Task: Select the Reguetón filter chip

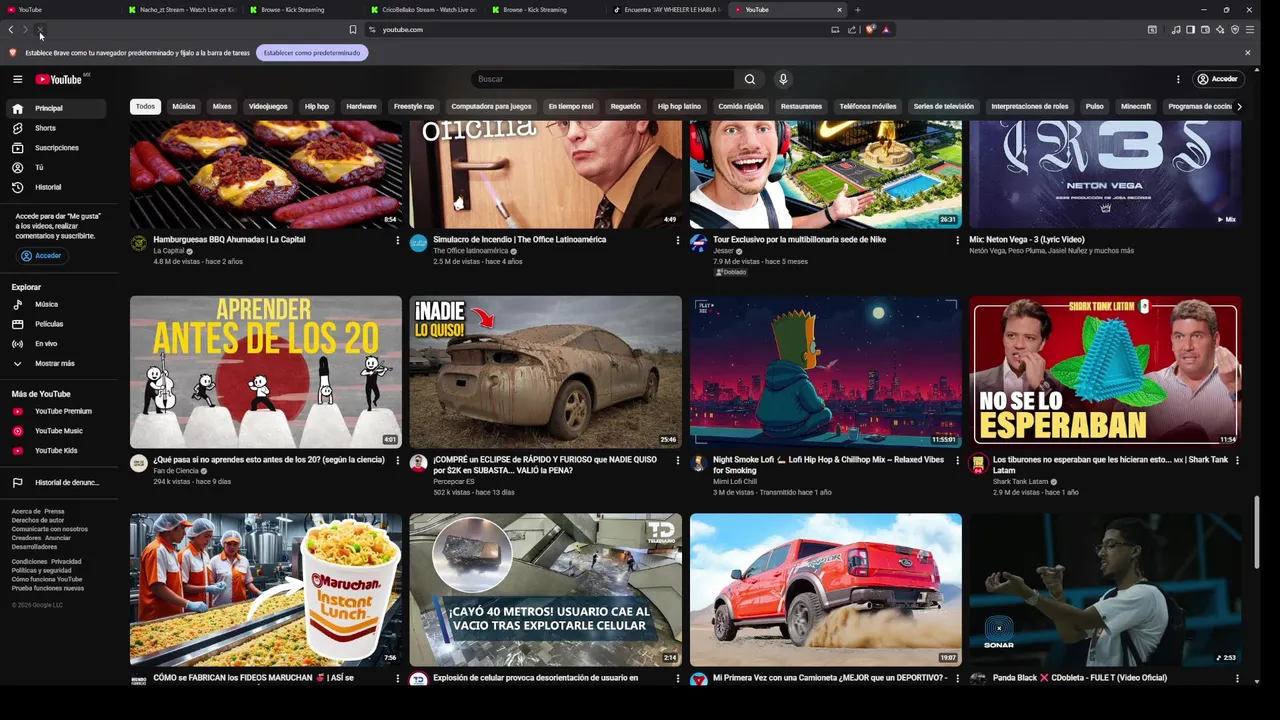Action: (x=625, y=106)
